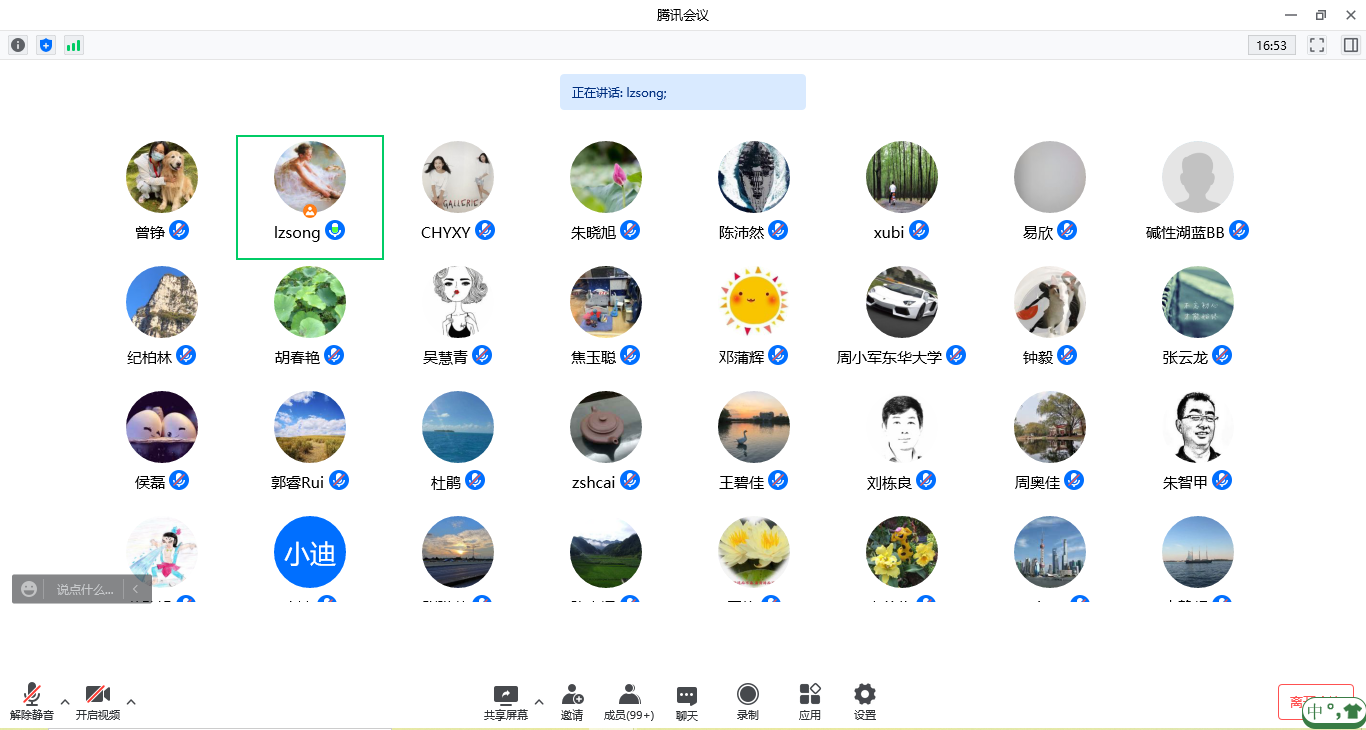Toggle the side panel layout icon

tap(1350, 45)
